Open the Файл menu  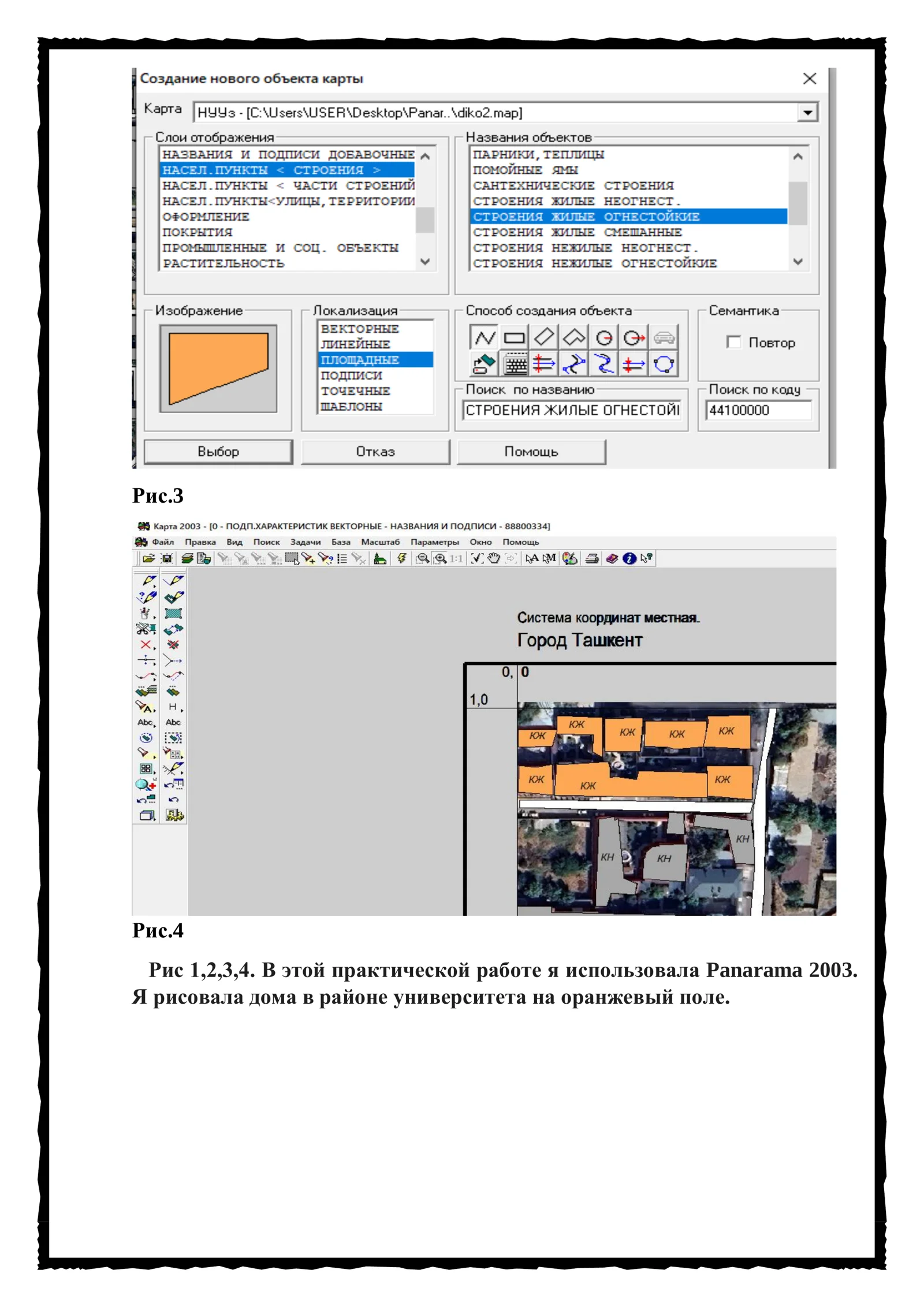163,542
